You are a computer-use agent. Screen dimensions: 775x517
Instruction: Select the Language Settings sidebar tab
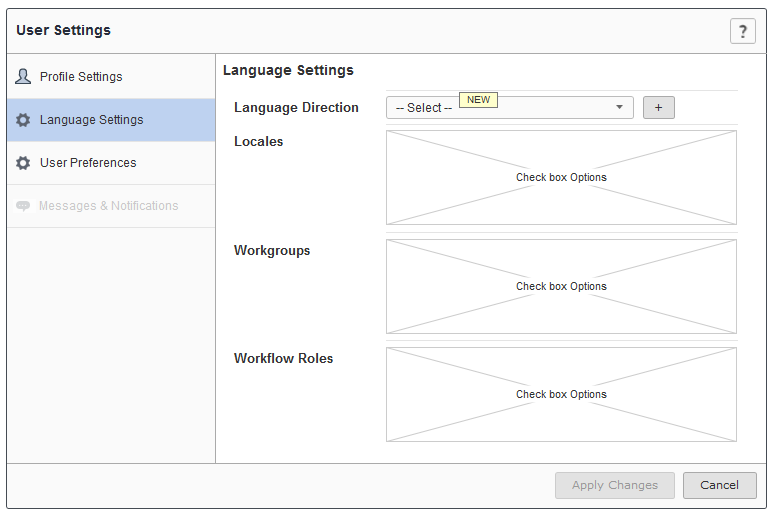click(91, 120)
